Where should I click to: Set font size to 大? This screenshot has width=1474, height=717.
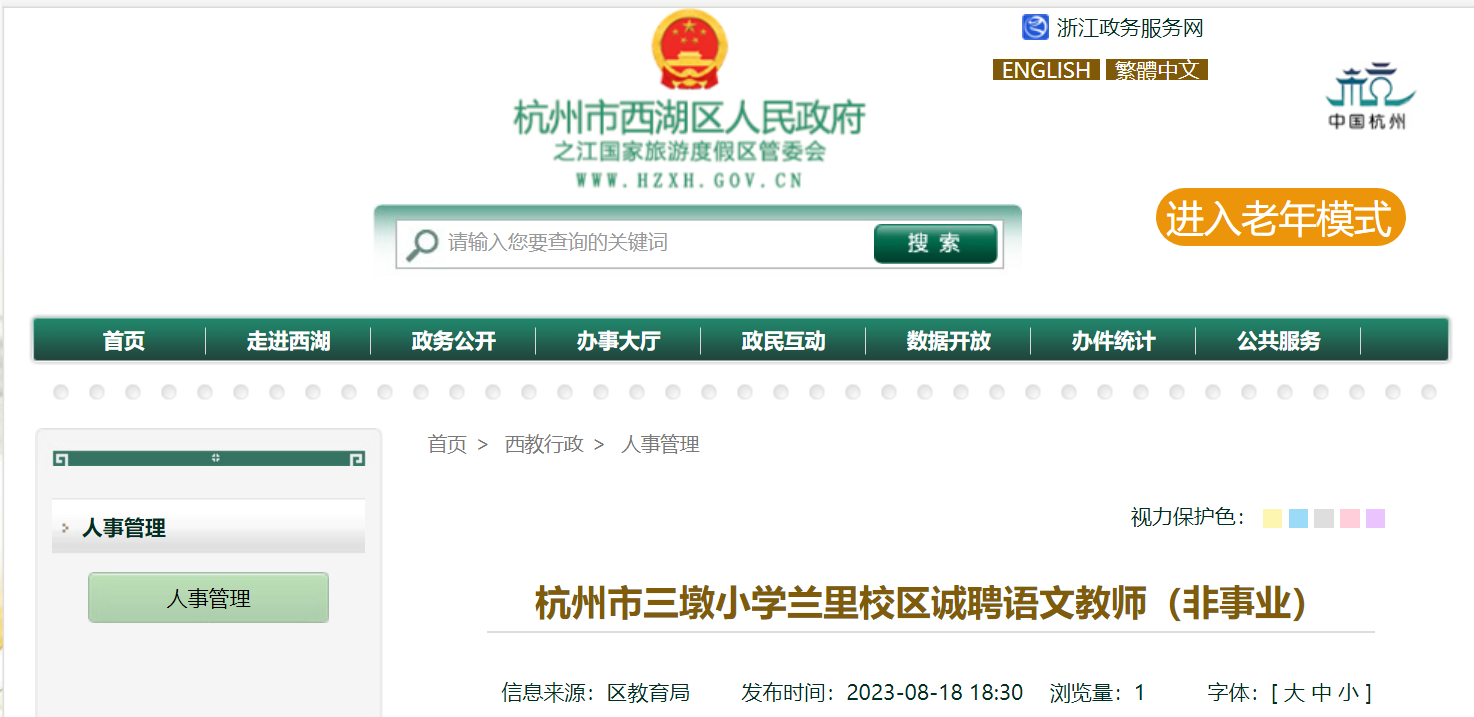(x=1294, y=692)
